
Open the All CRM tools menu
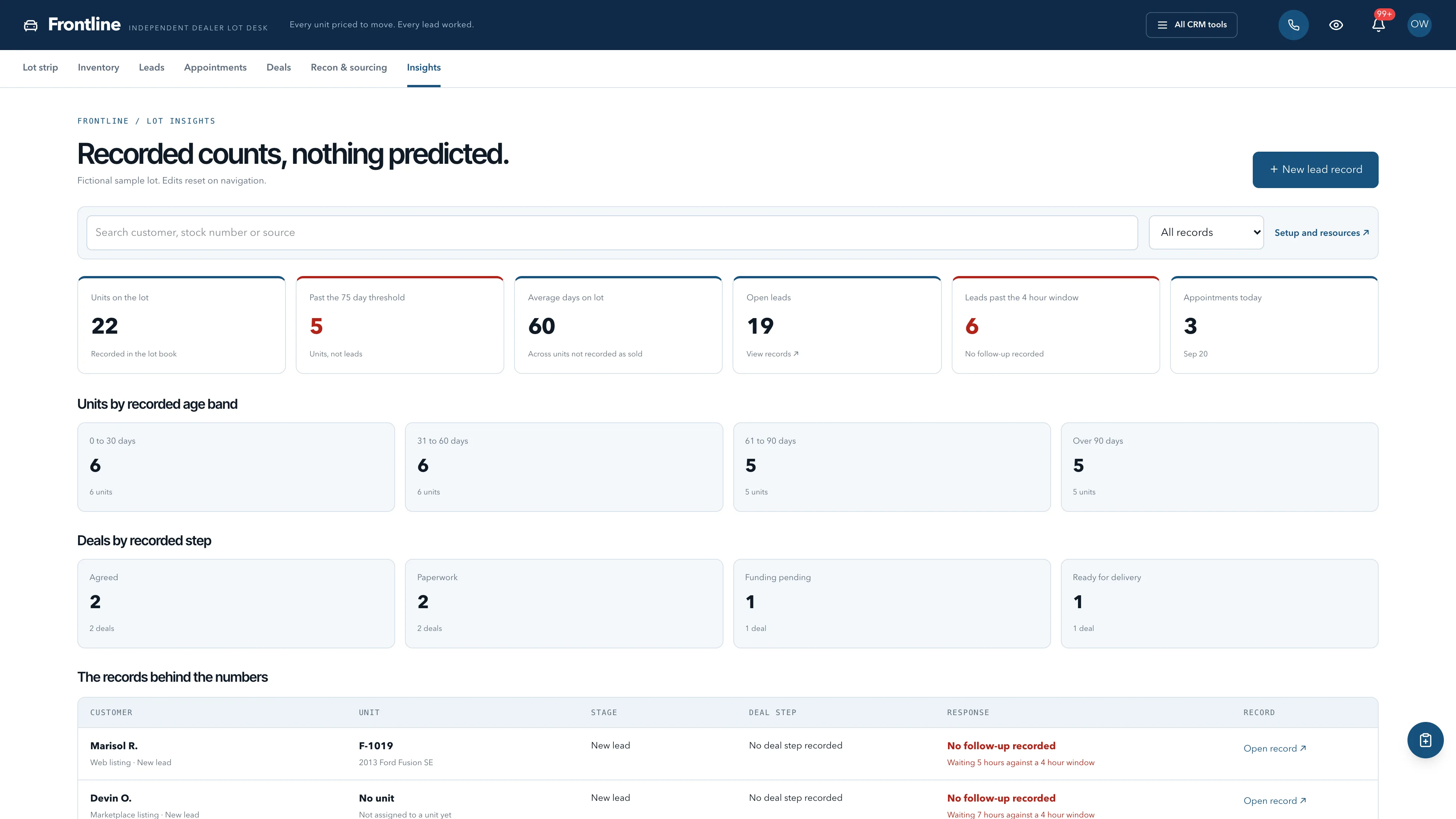click(1191, 25)
